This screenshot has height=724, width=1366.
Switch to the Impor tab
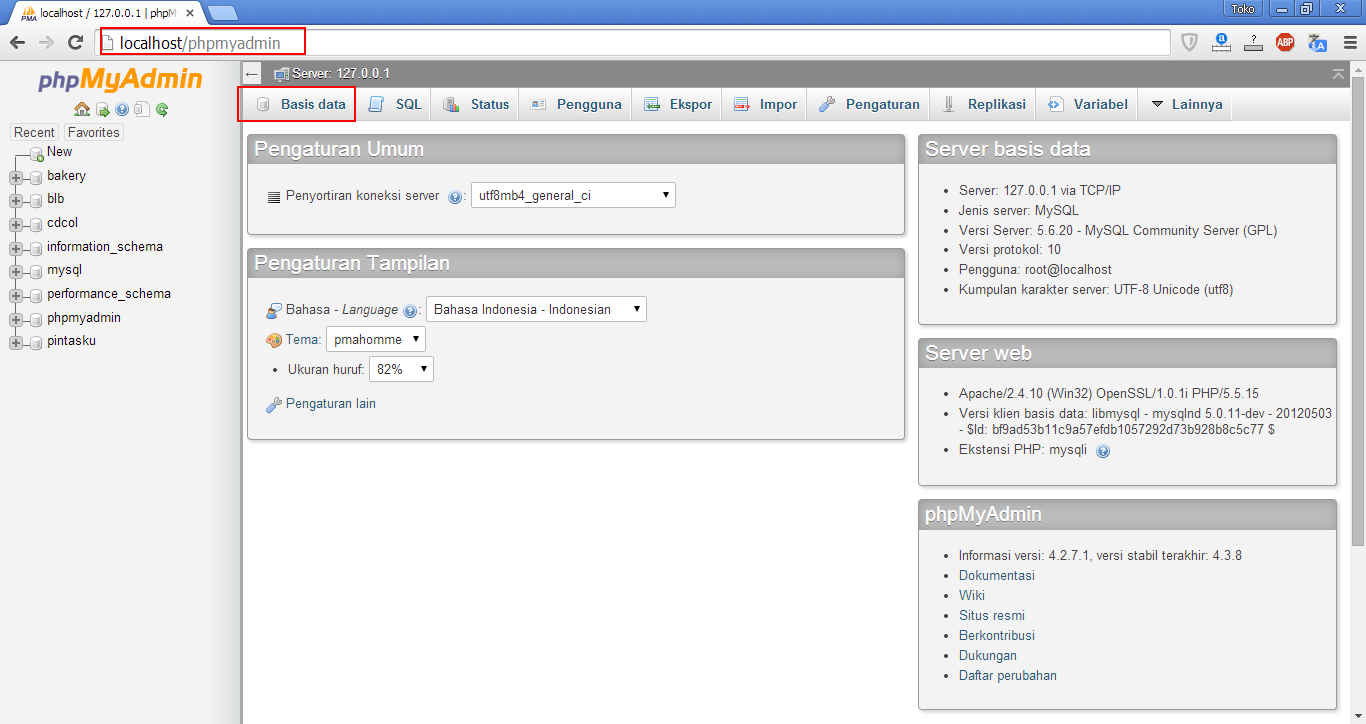click(x=765, y=104)
